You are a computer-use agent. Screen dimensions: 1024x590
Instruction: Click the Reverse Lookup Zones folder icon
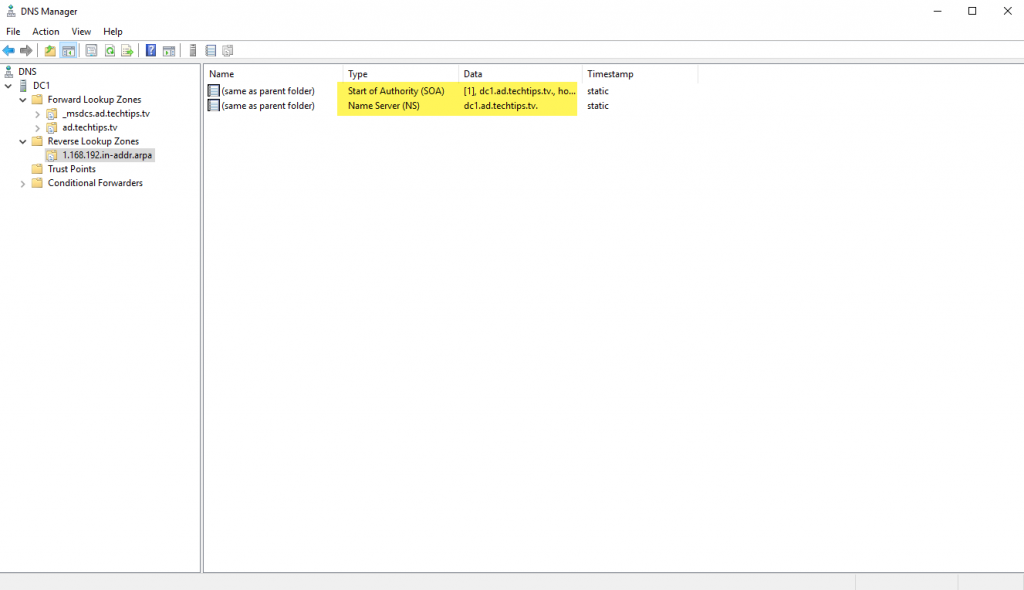point(37,141)
